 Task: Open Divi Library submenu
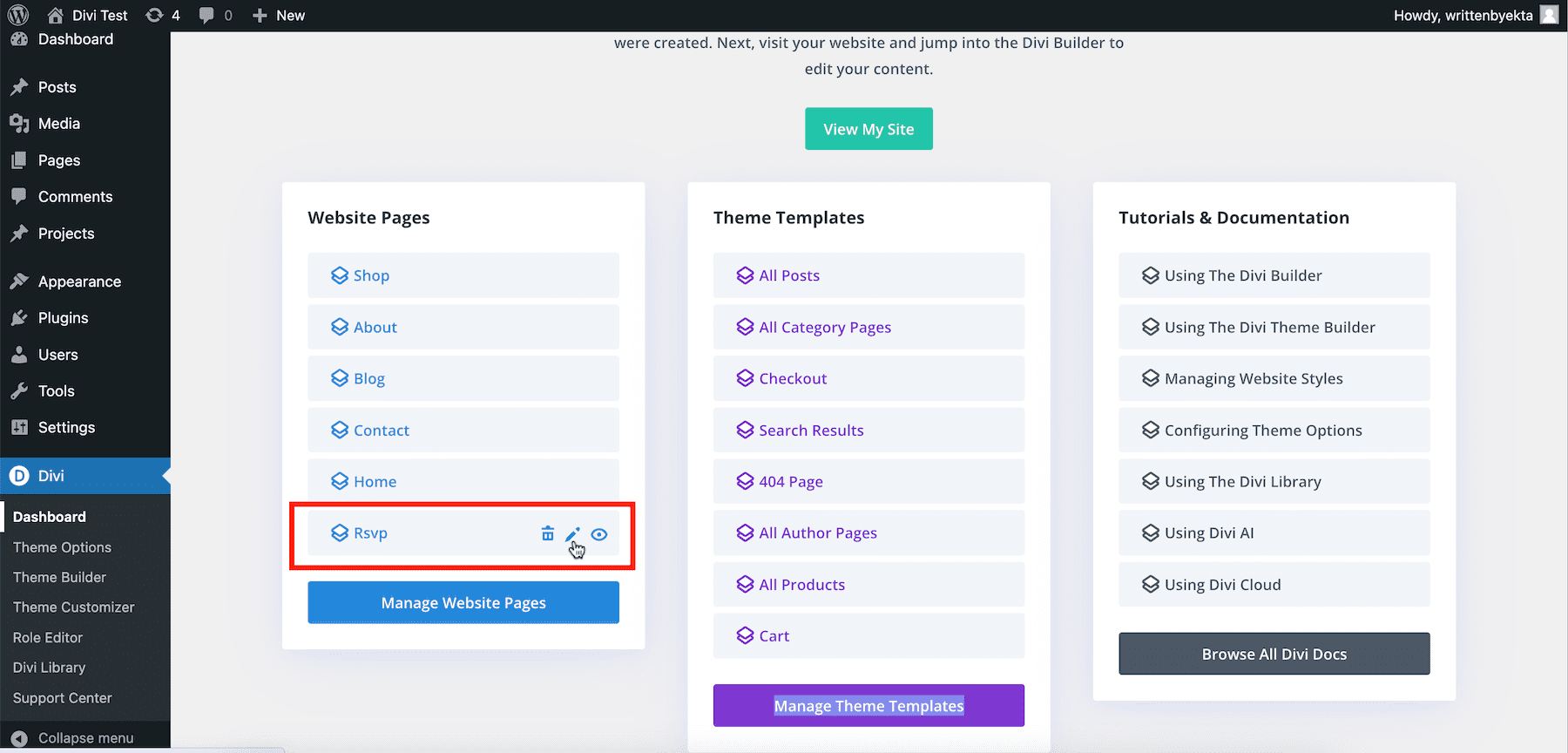click(49, 668)
